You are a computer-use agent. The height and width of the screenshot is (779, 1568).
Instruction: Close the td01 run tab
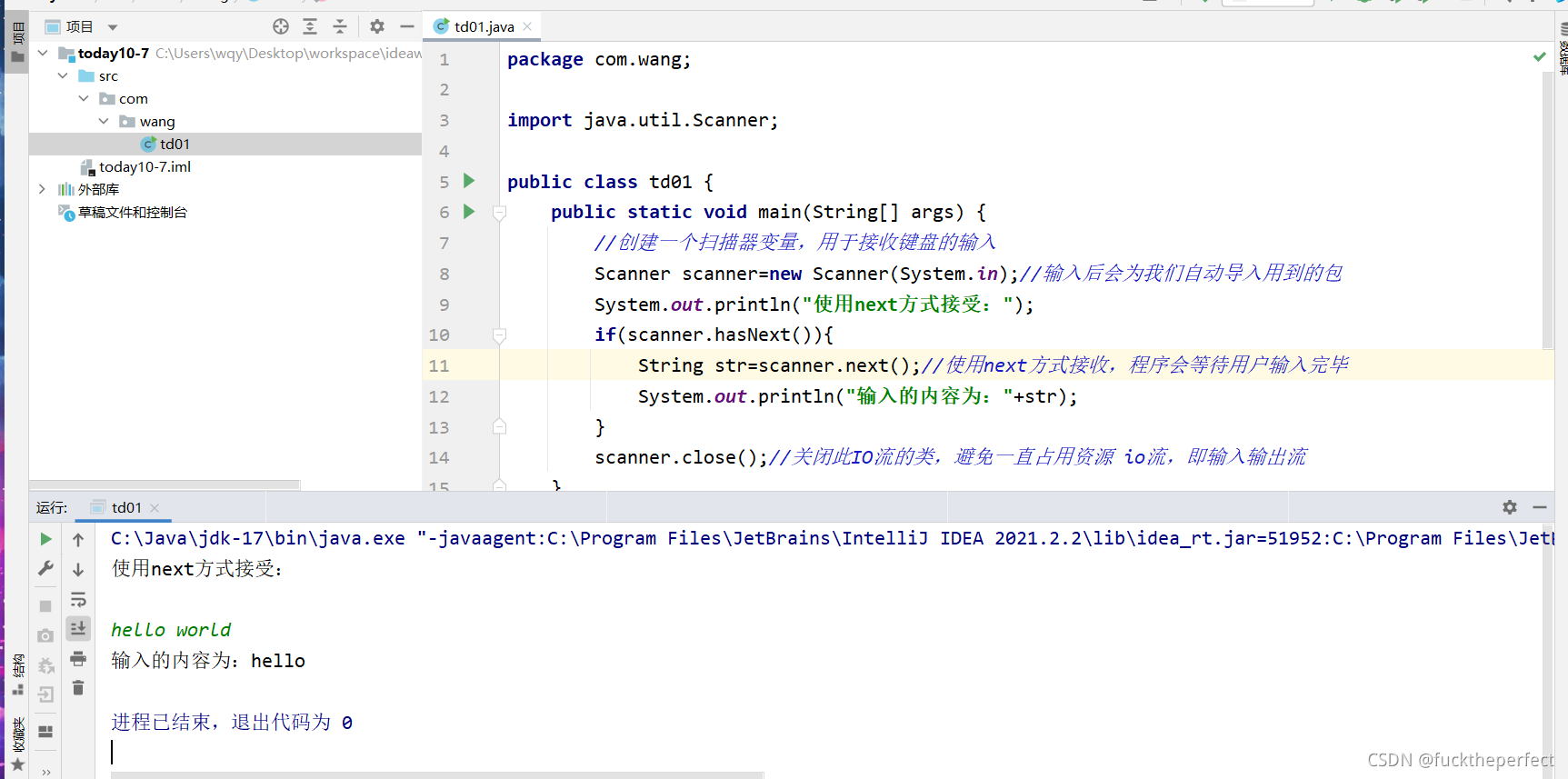click(155, 507)
